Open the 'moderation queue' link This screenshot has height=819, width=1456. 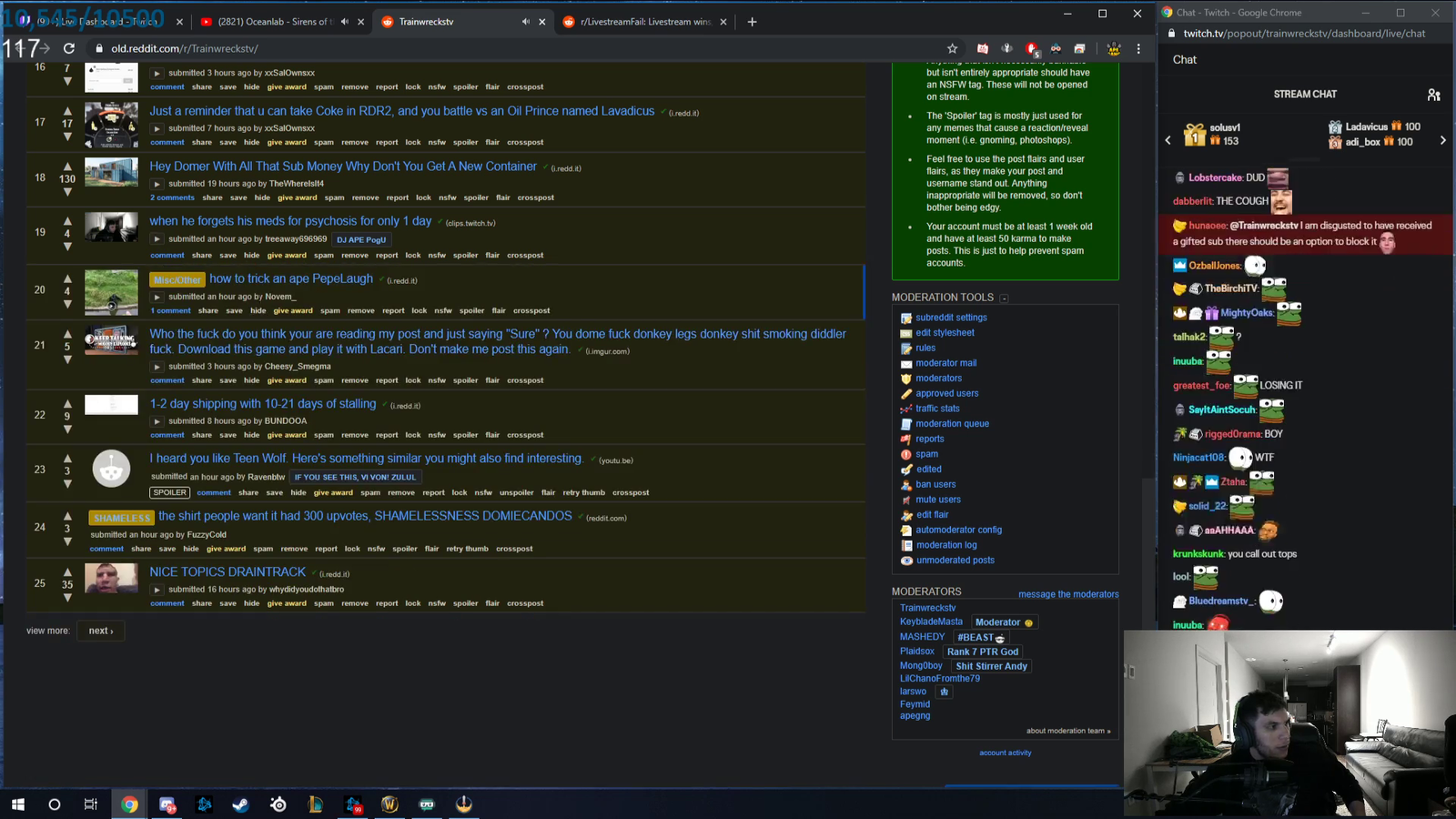pyautogui.click(x=953, y=424)
